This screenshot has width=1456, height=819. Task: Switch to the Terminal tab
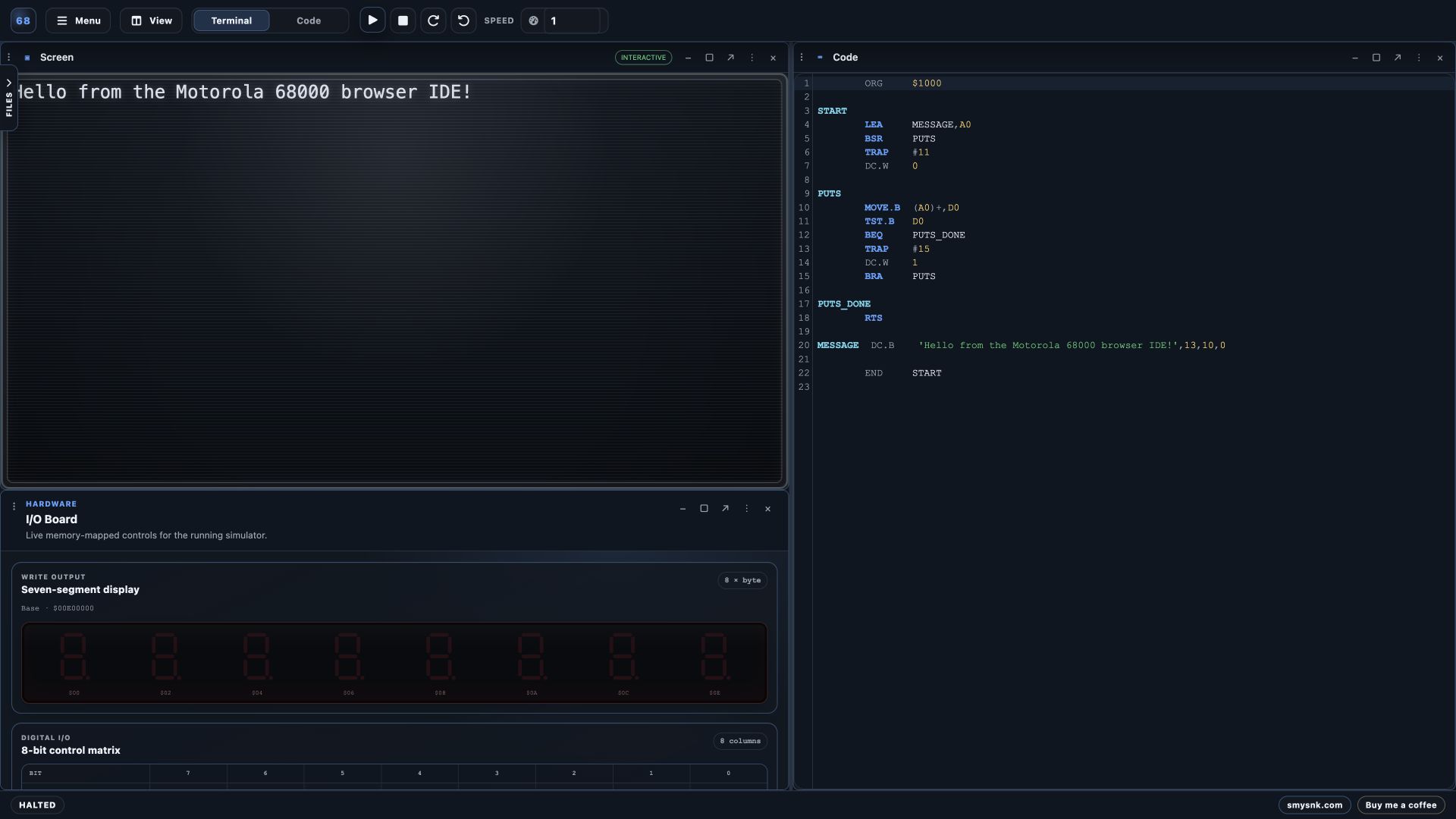(231, 20)
